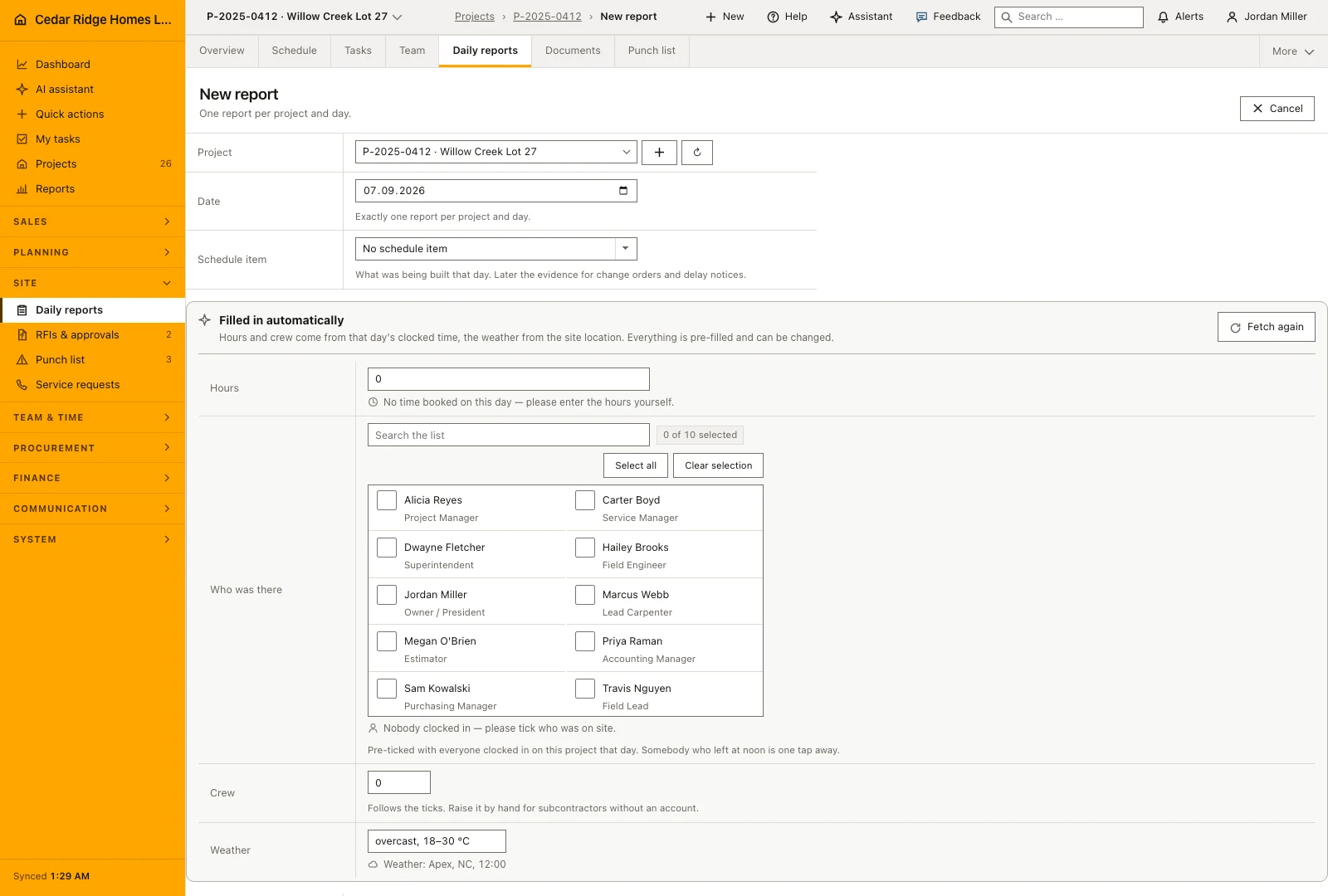Select the Travis Nguyen checkbox
Screen dimensions: 1328x896
tap(585, 689)
